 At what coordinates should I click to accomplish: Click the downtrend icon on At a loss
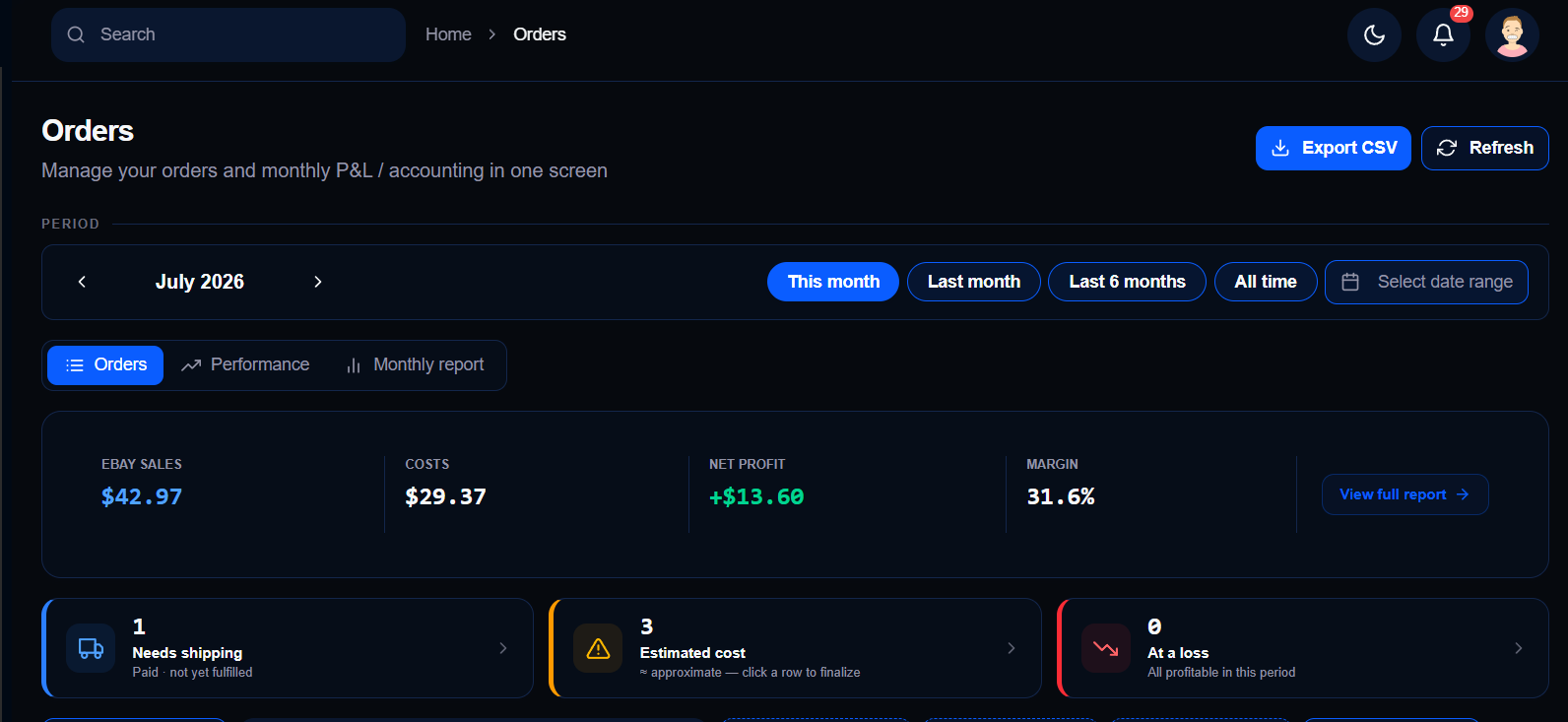[1106, 648]
